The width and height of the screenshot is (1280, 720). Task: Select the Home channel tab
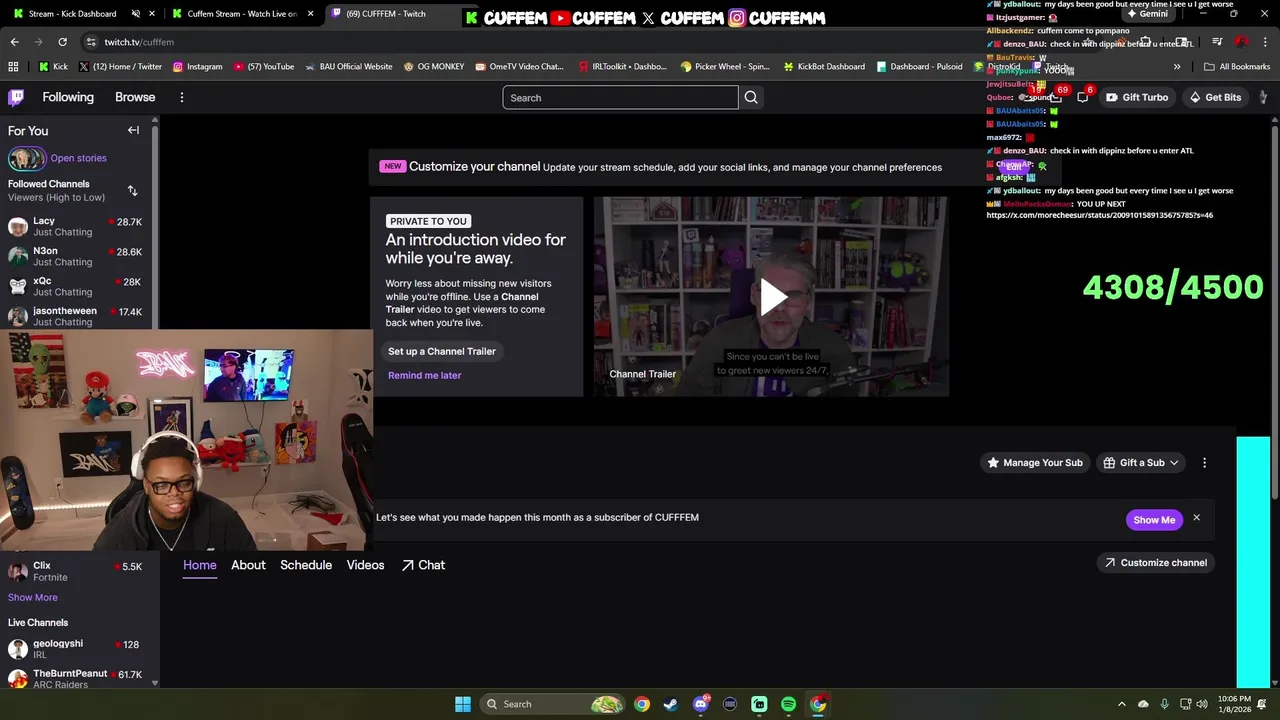[199, 565]
